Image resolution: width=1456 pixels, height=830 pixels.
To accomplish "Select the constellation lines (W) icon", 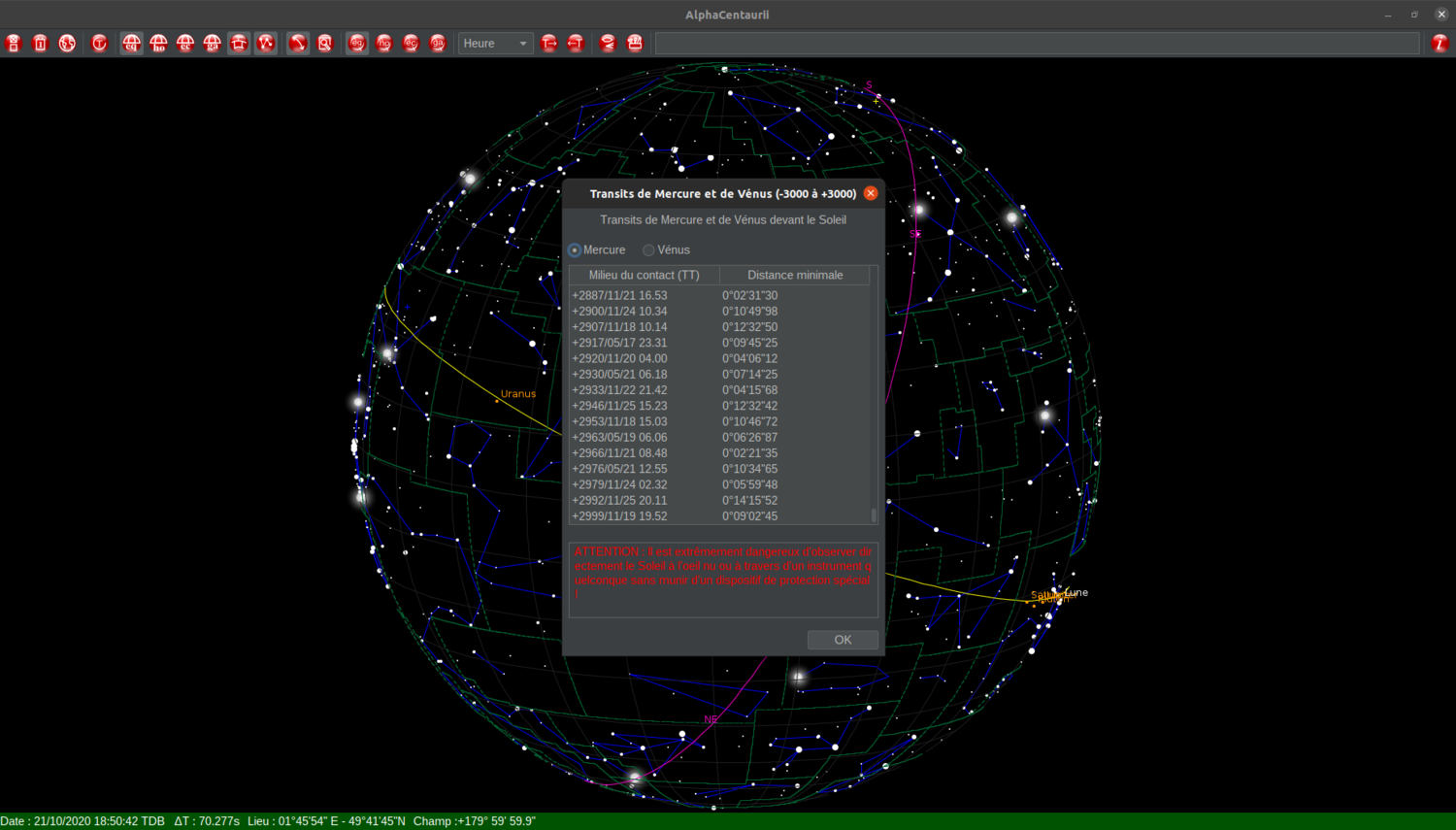I will click(x=266, y=43).
